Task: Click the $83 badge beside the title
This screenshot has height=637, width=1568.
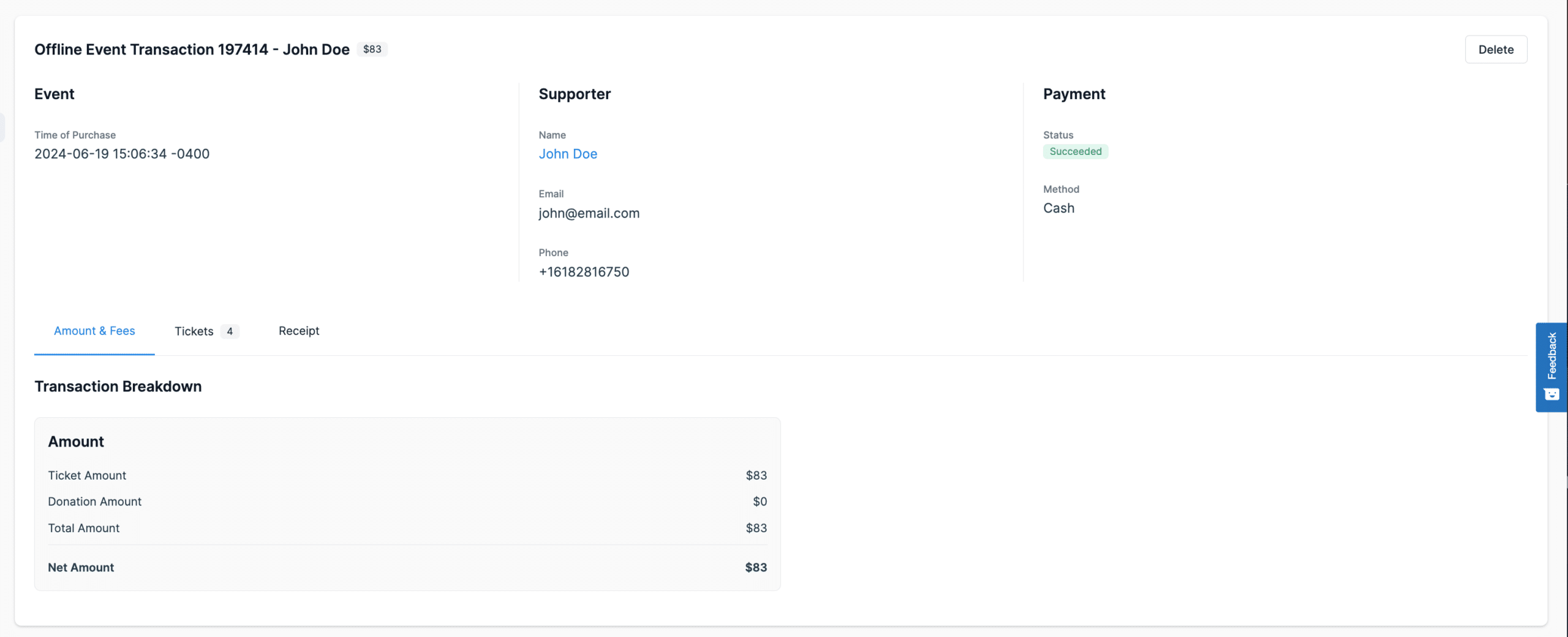Action: 372,49
